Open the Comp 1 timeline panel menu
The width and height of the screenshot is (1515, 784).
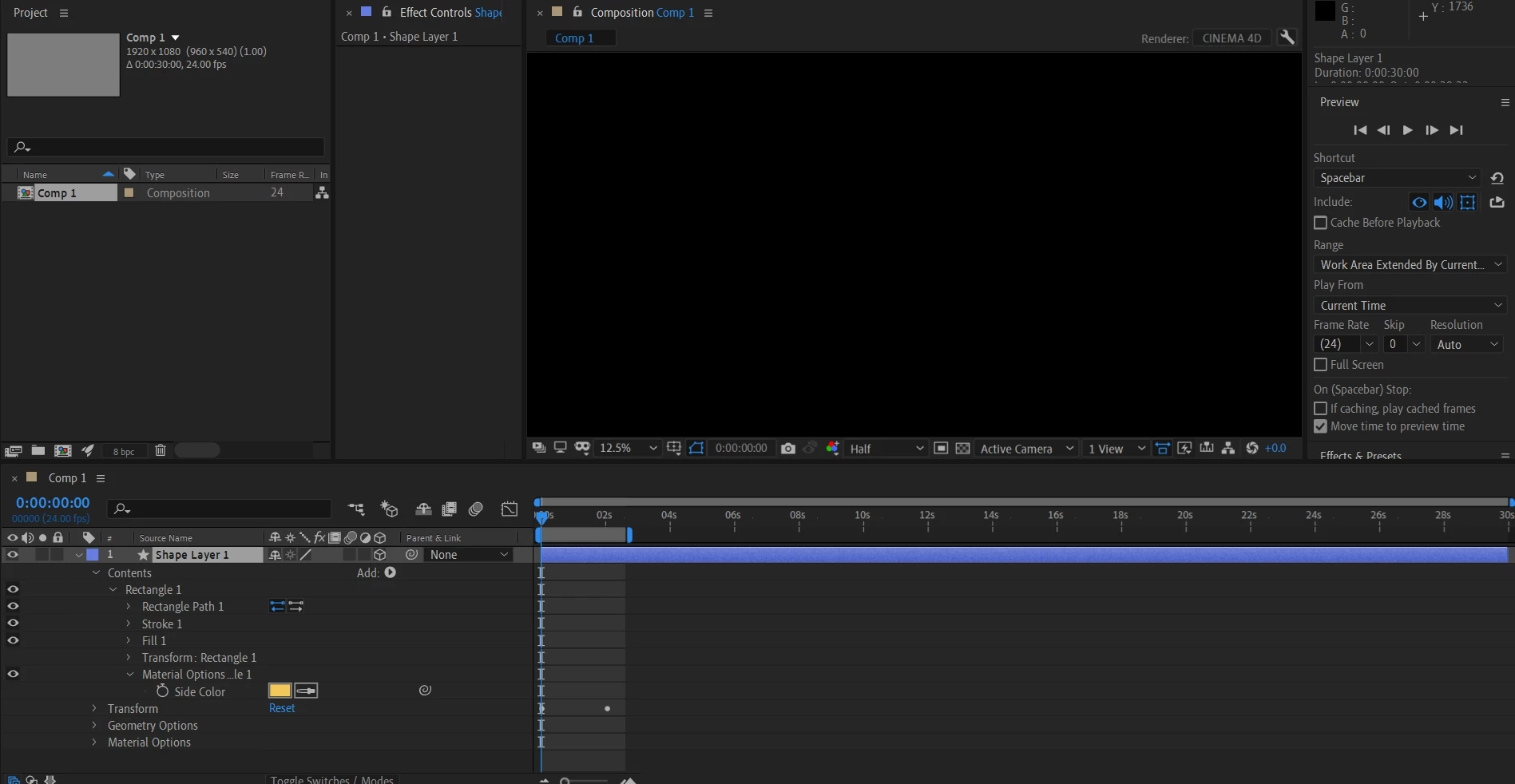[x=101, y=478]
